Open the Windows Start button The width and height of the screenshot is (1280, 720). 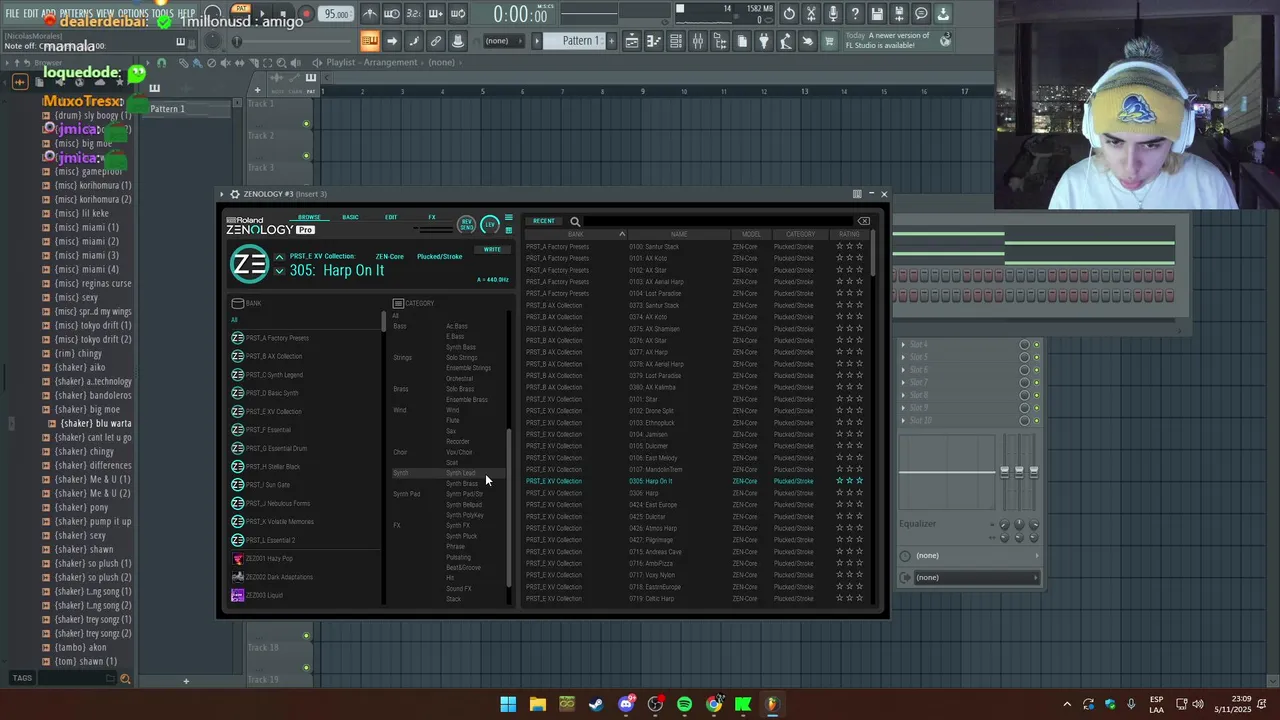tap(508, 704)
